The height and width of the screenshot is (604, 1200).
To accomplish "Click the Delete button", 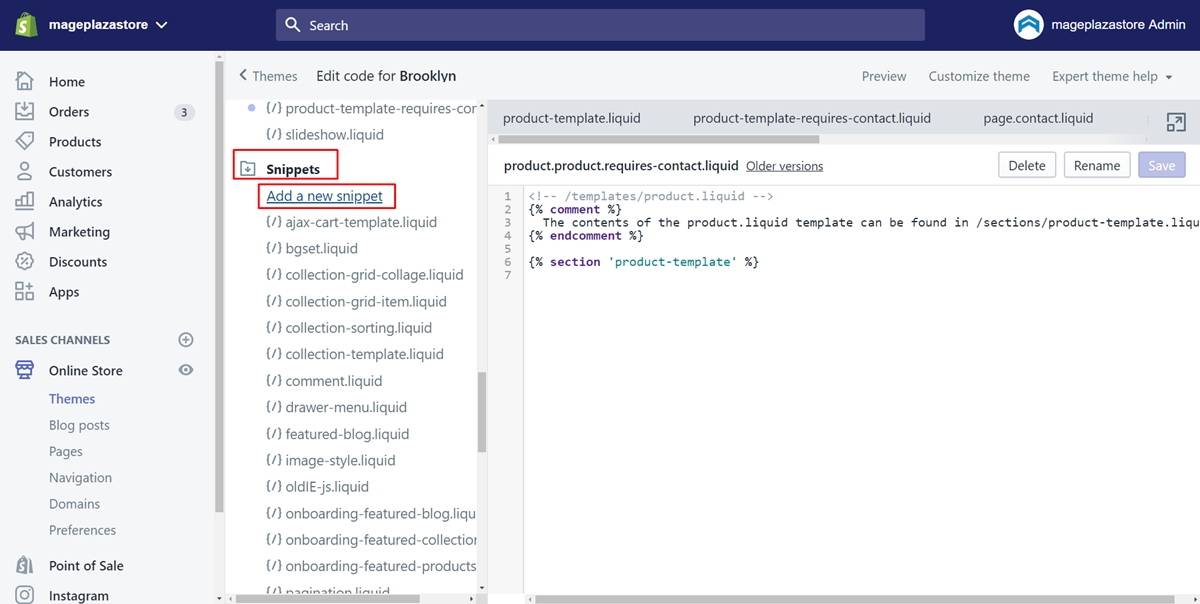I will (1027, 165).
